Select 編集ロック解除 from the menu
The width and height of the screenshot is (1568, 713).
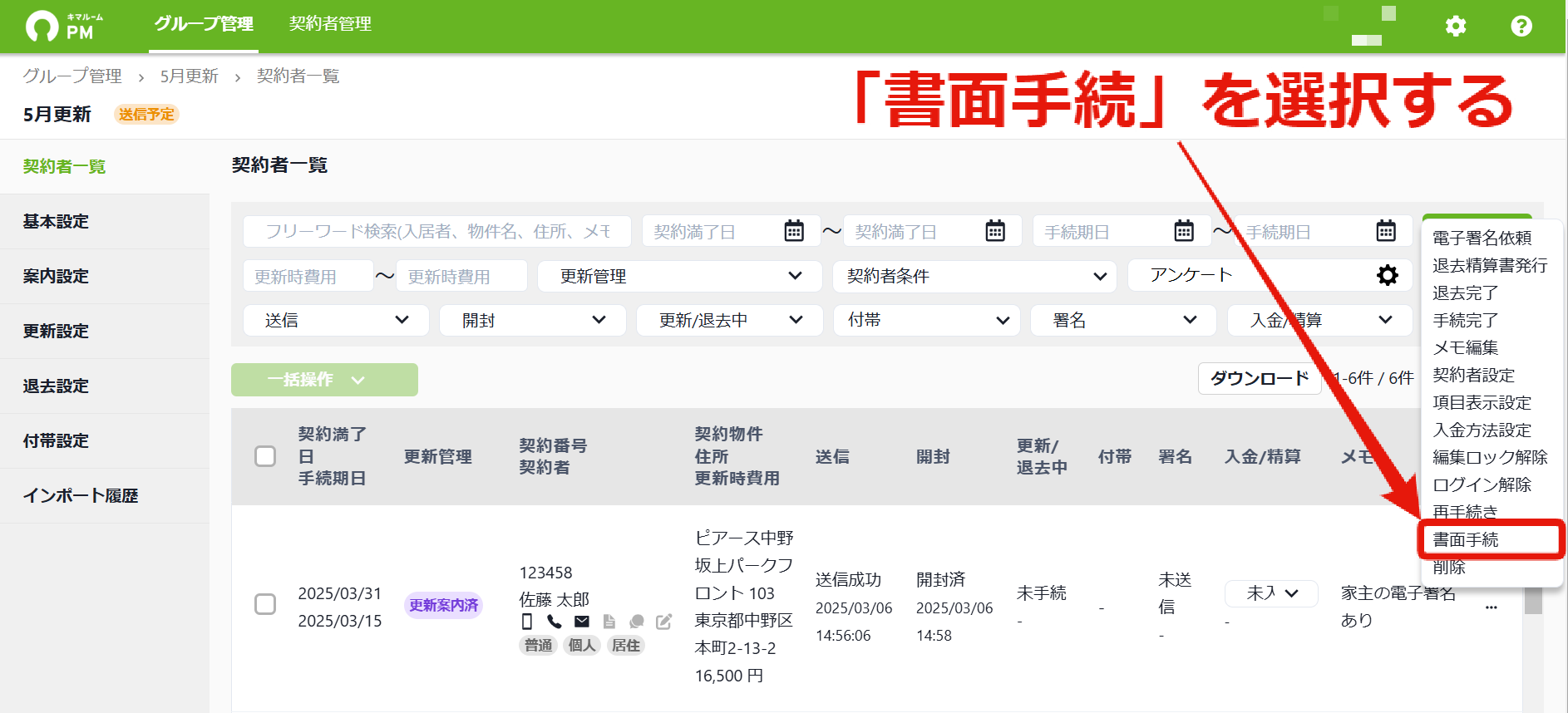coord(1490,458)
